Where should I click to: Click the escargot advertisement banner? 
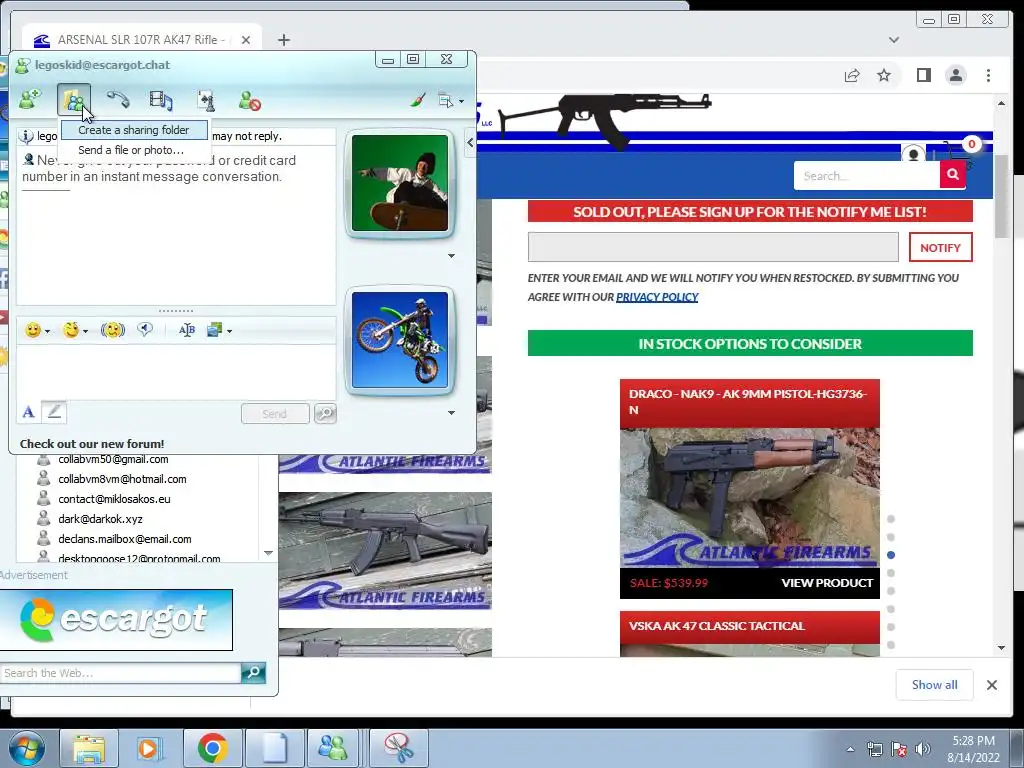pos(116,620)
